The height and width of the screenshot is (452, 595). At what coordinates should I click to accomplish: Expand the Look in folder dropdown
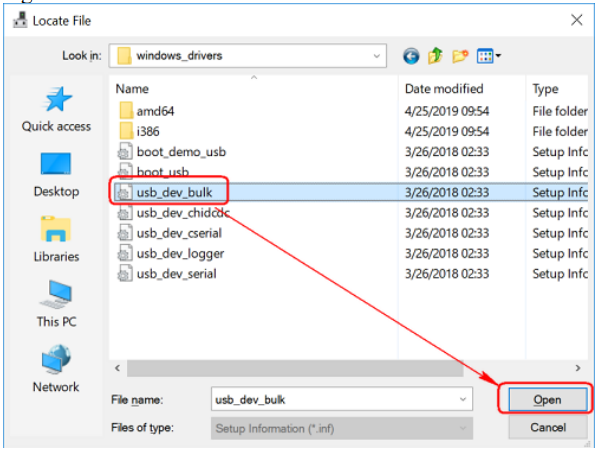(x=376, y=56)
